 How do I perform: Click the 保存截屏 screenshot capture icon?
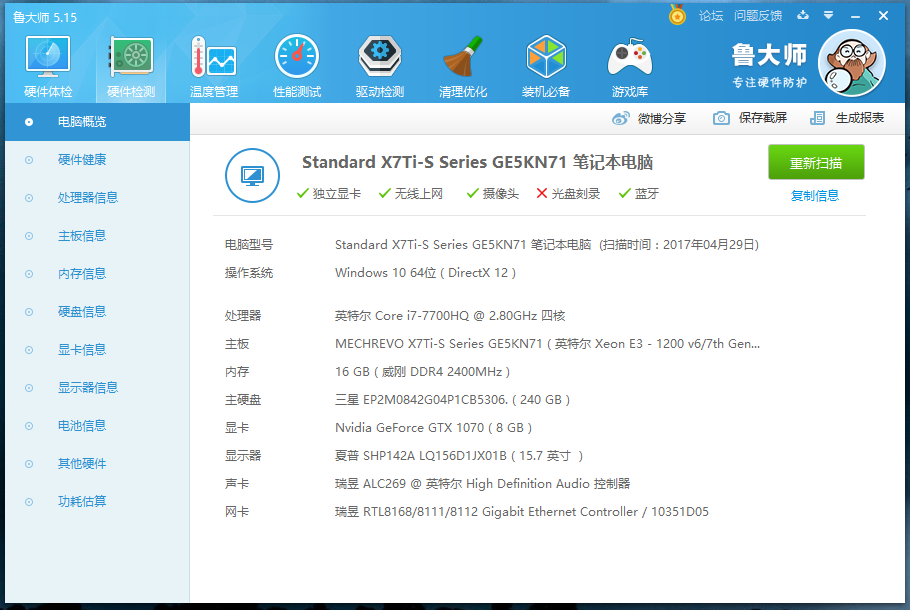point(722,118)
